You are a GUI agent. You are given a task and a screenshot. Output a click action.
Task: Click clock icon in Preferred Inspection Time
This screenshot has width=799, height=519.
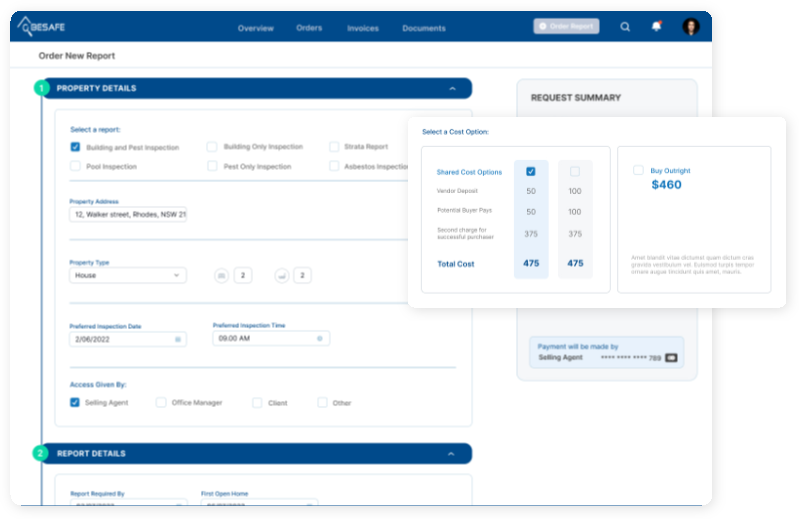tap(320, 339)
